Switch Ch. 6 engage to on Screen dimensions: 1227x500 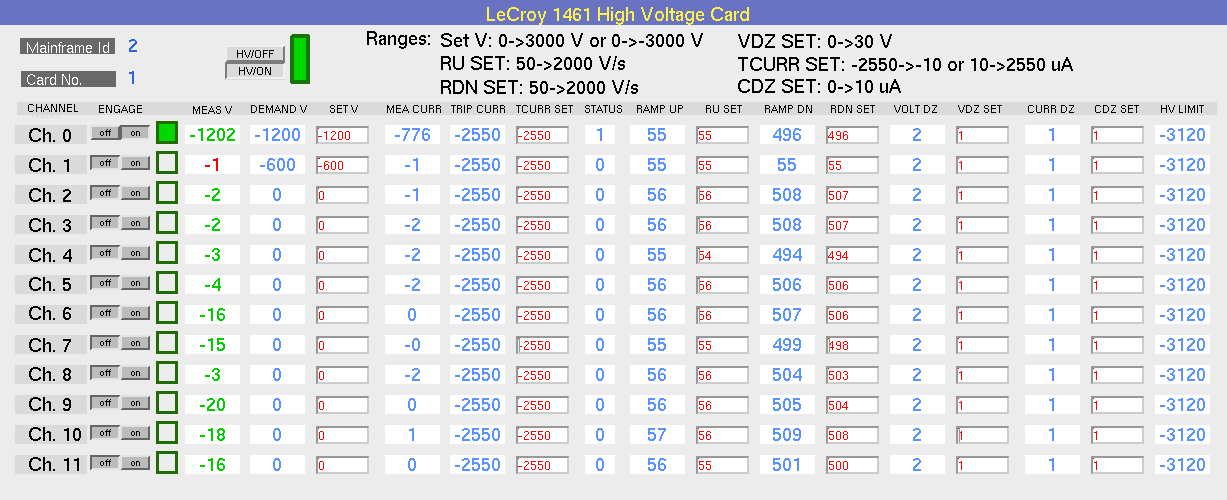point(135,312)
